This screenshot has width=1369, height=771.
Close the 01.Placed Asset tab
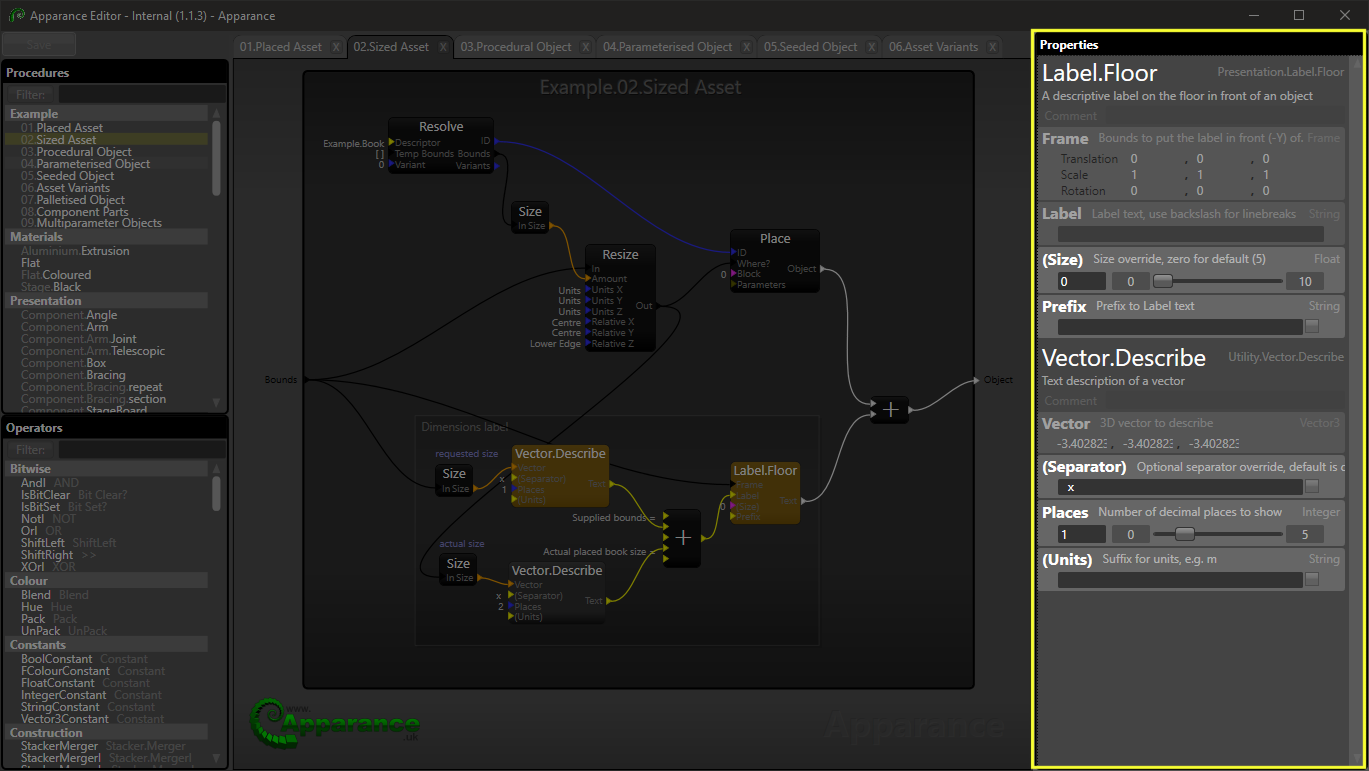coord(336,47)
